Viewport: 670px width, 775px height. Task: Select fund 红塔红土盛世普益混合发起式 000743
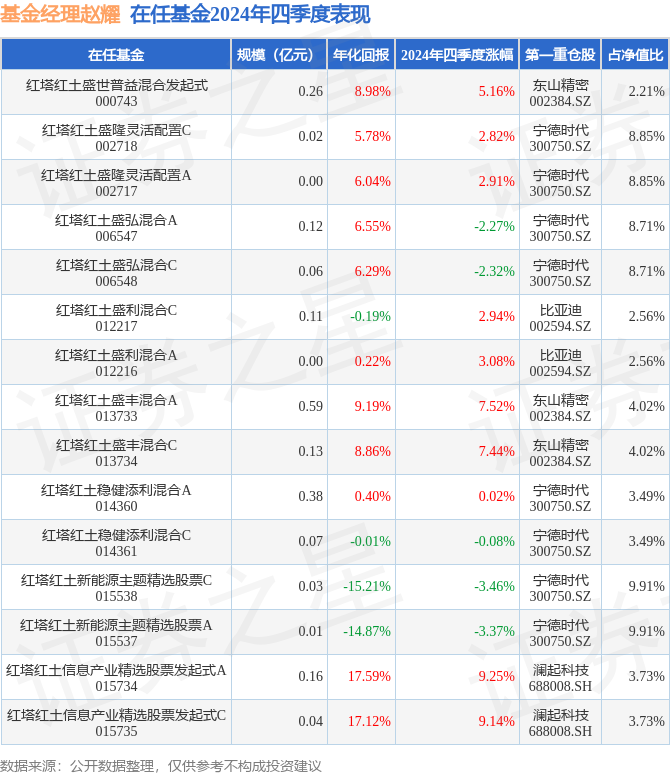tap(116, 92)
